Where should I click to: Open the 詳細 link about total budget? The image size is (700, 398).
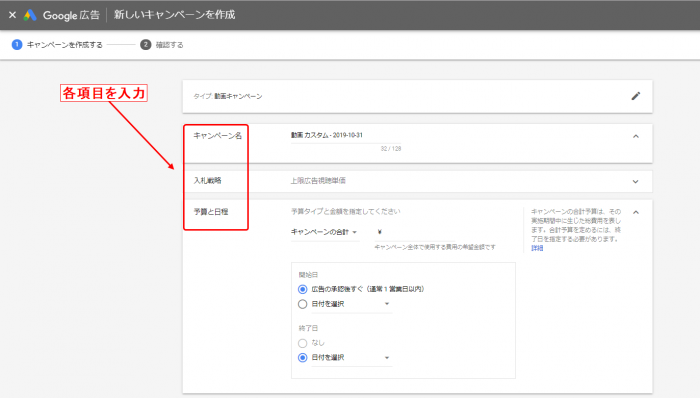point(537,248)
